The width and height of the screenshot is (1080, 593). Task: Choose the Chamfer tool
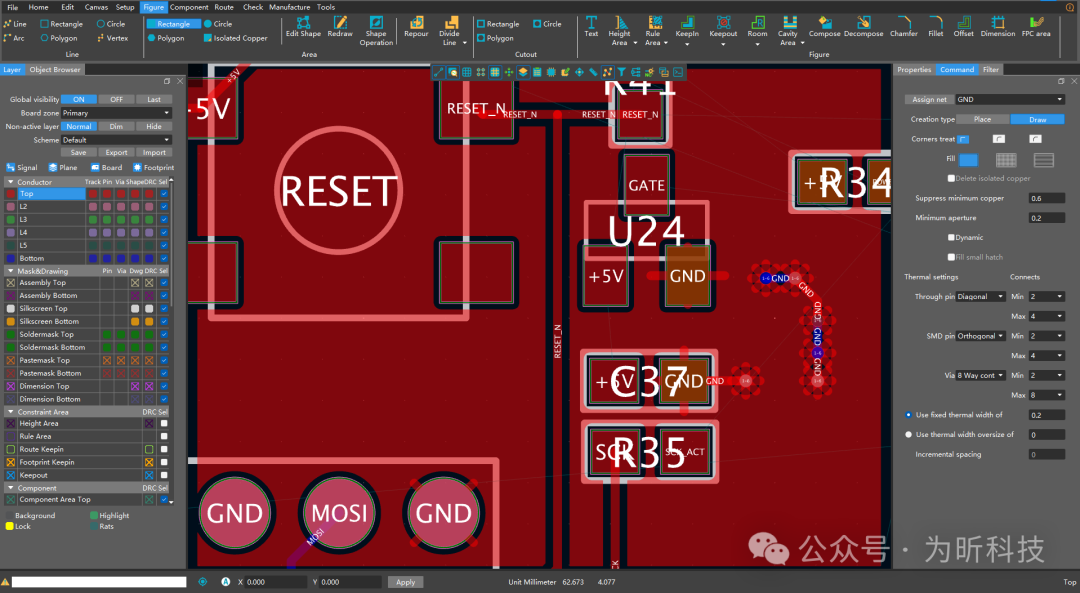904,24
